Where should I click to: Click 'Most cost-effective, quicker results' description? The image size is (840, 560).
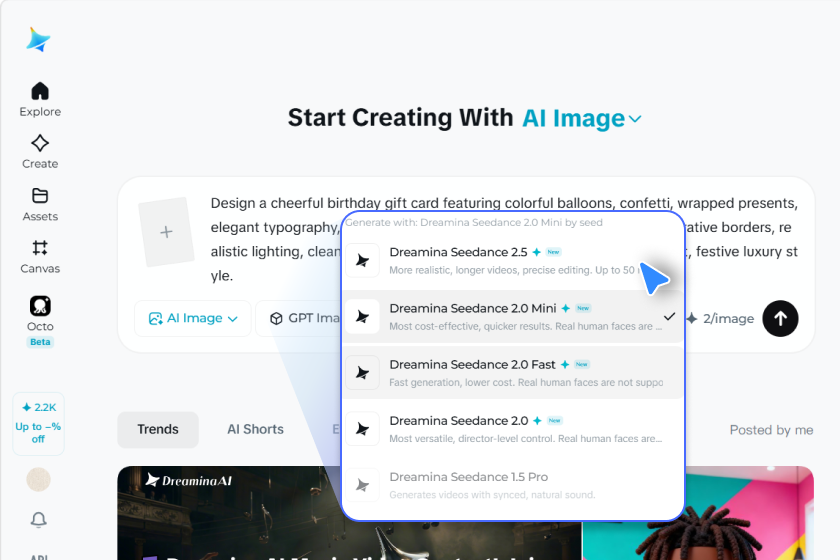point(525,326)
